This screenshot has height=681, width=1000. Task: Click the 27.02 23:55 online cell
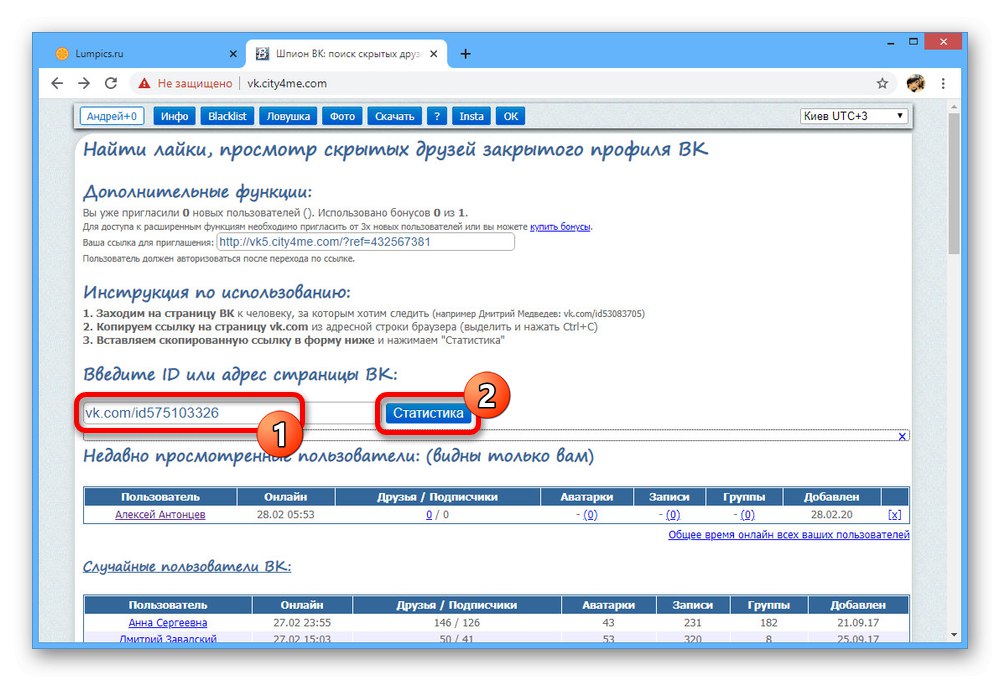[x=302, y=622]
